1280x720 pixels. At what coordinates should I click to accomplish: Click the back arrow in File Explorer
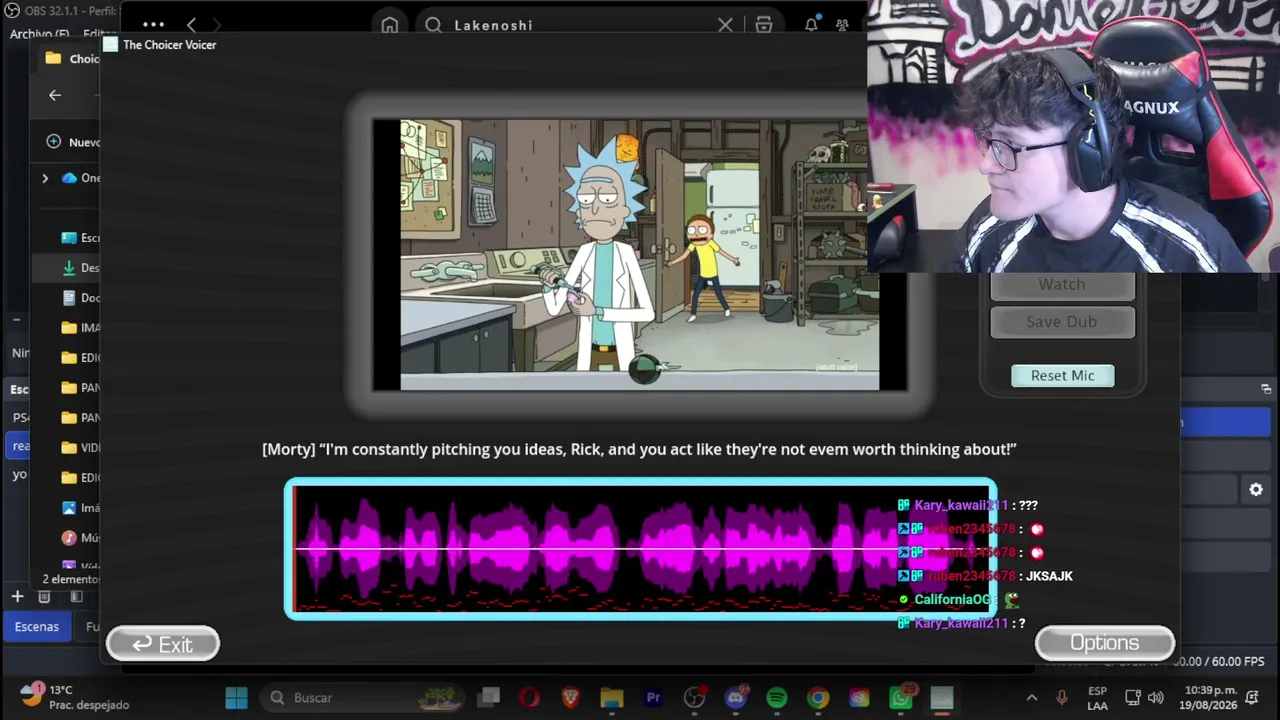(x=55, y=95)
